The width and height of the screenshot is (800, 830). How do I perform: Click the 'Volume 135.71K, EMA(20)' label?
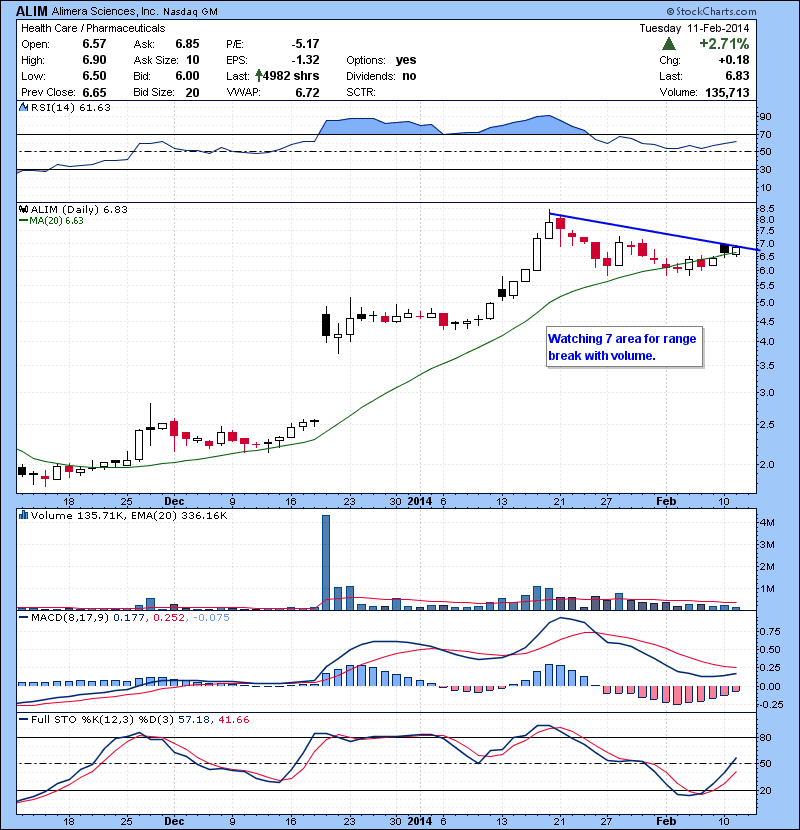click(x=103, y=515)
